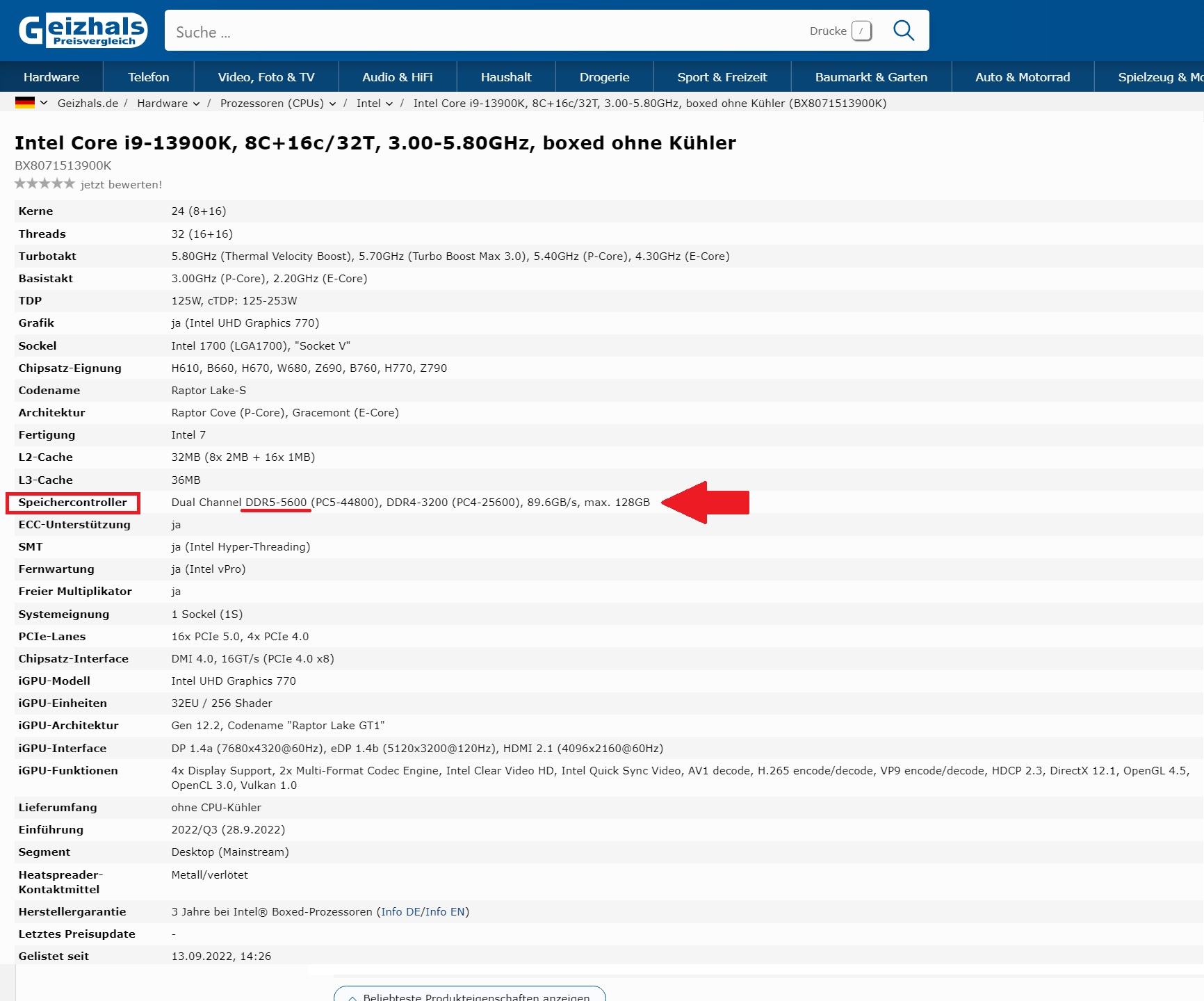Click the Einführung date 2022/Q3 value
Screen dimensions: 1204x1001
[228, 830]
